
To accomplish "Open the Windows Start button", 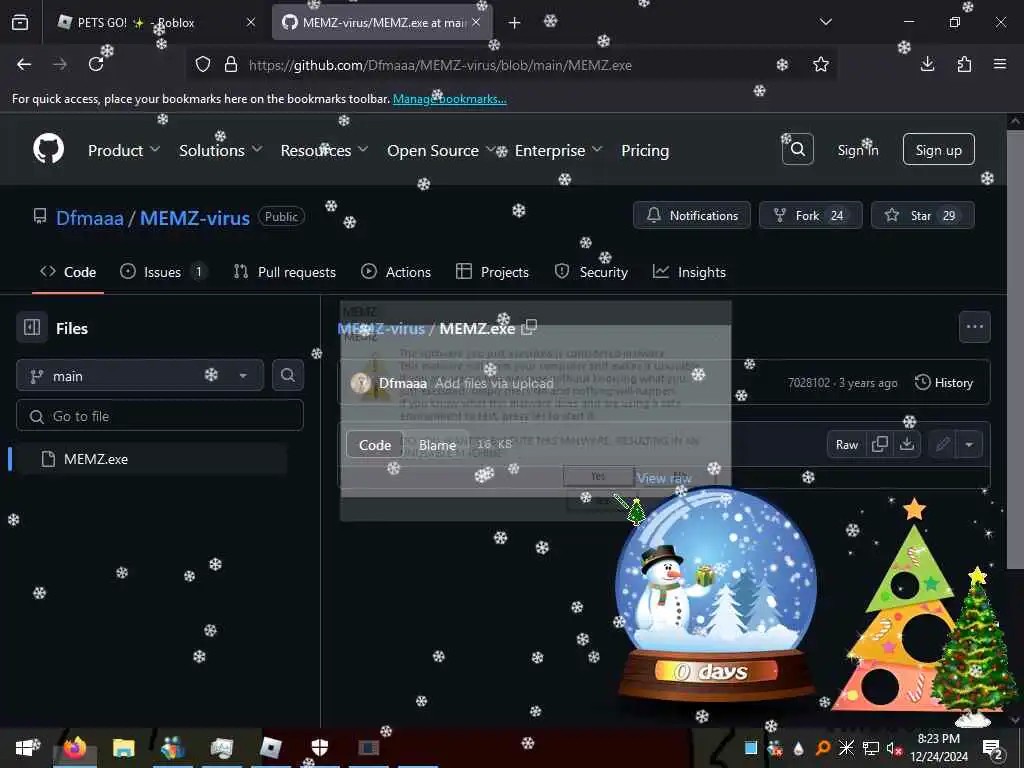I will point(27,748).
